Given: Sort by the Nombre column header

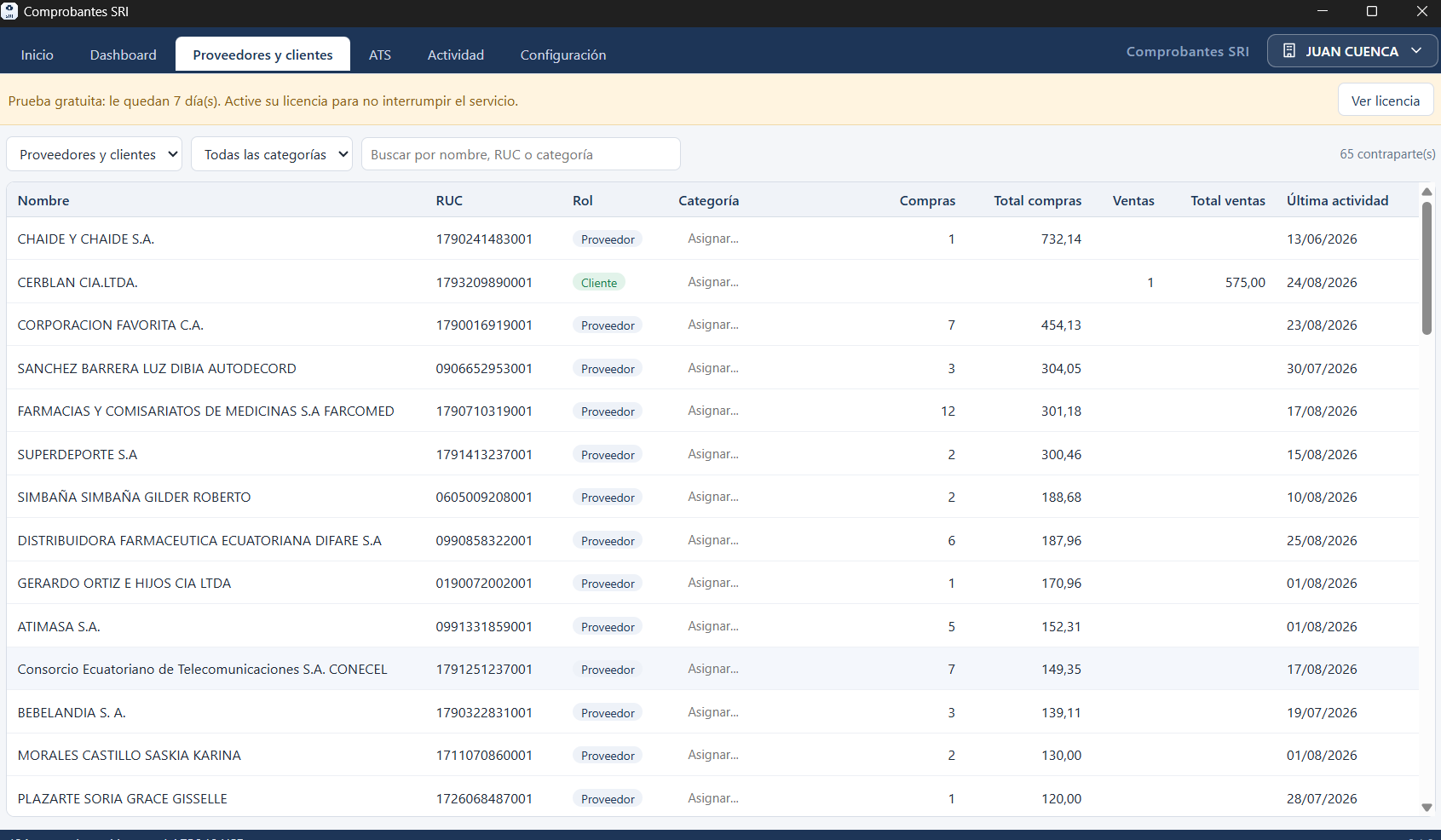Looking at the screenshot, I should pos(43,200).
